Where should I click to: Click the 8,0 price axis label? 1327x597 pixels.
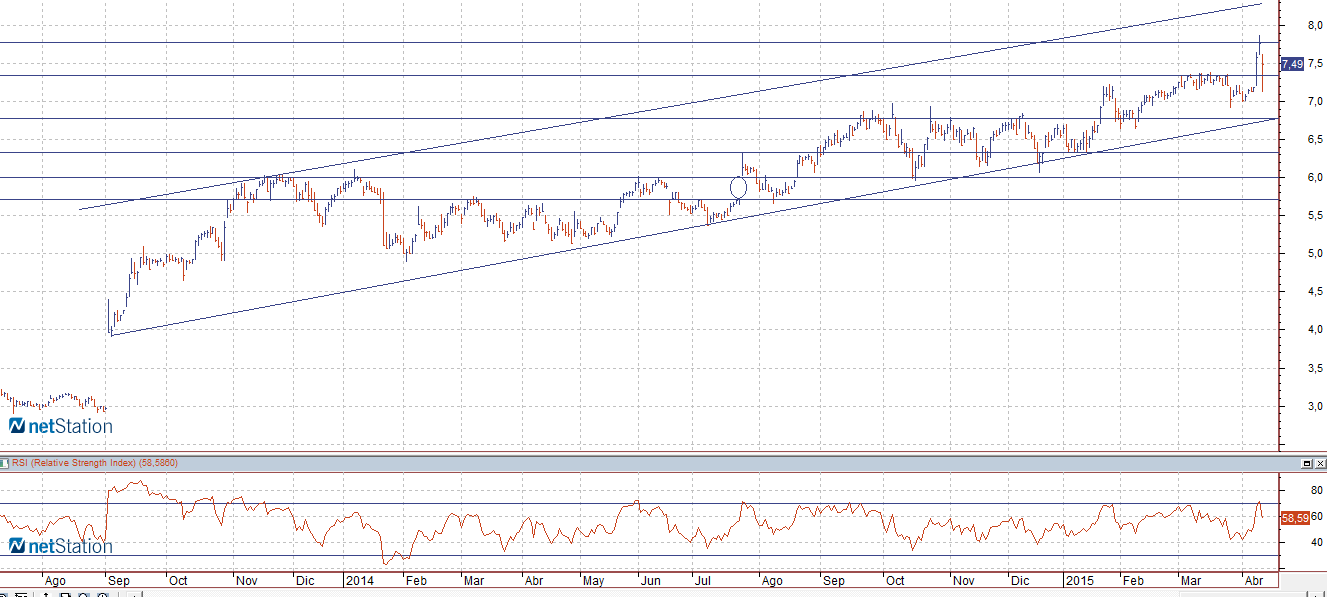coord(1316,25)
